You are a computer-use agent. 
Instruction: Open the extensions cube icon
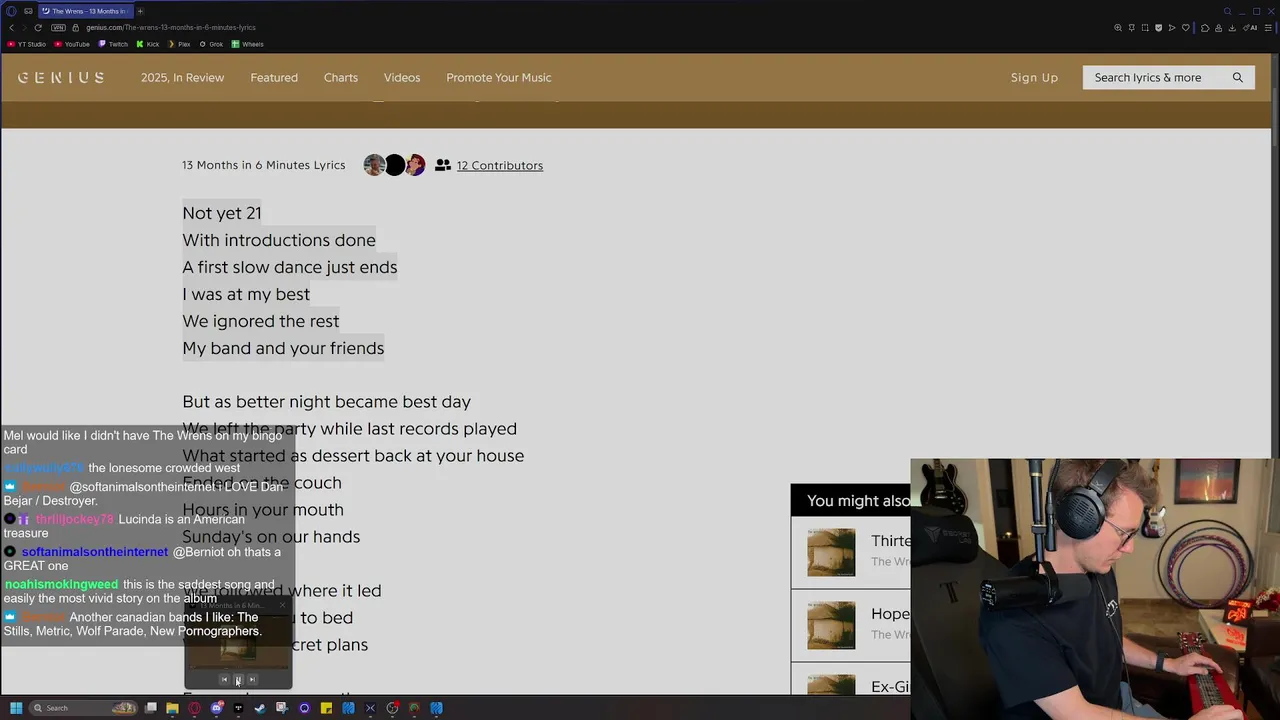tap(1205, 28)
